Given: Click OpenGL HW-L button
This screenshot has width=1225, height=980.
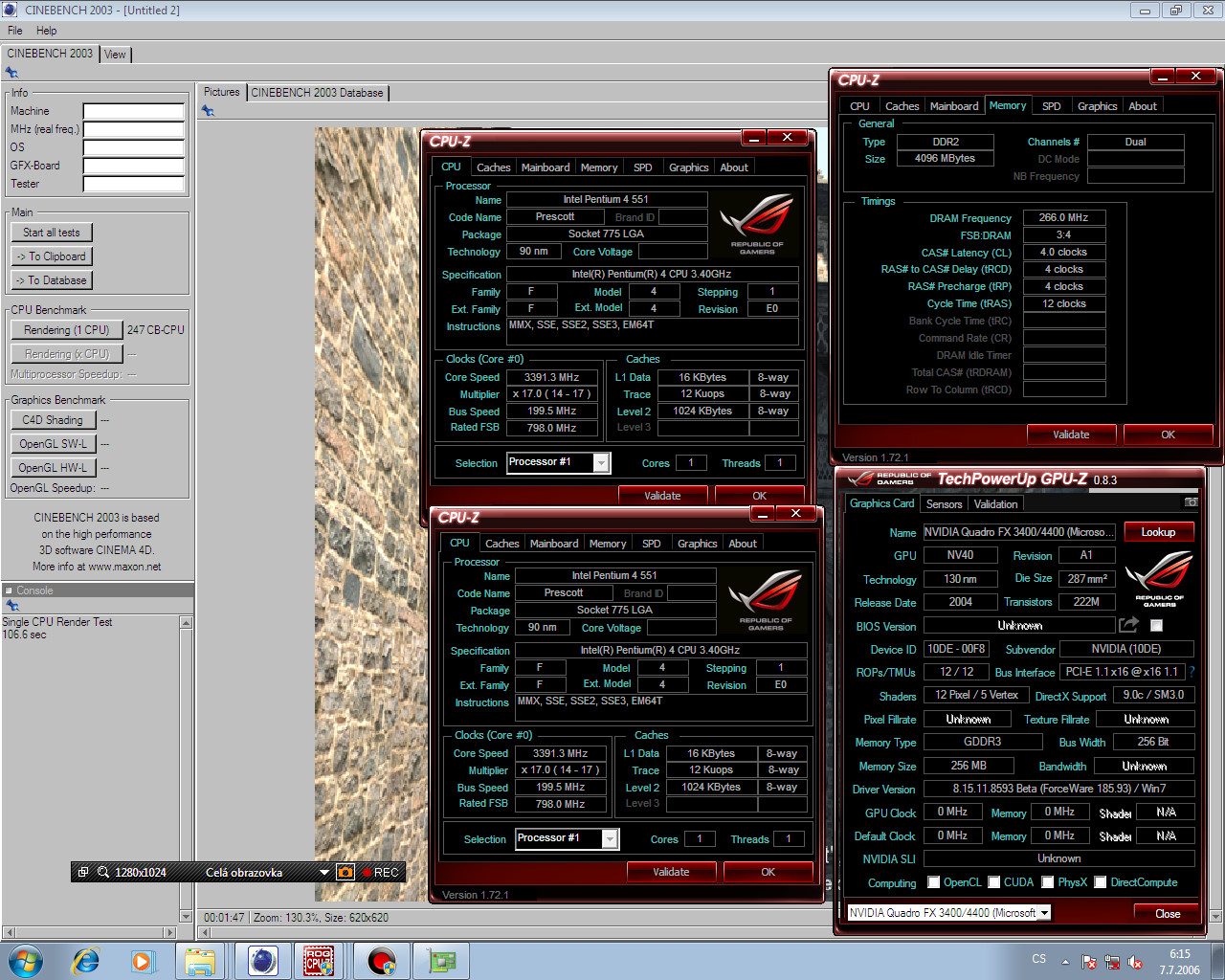Looking at the screenshot, I should coord(53,468).
